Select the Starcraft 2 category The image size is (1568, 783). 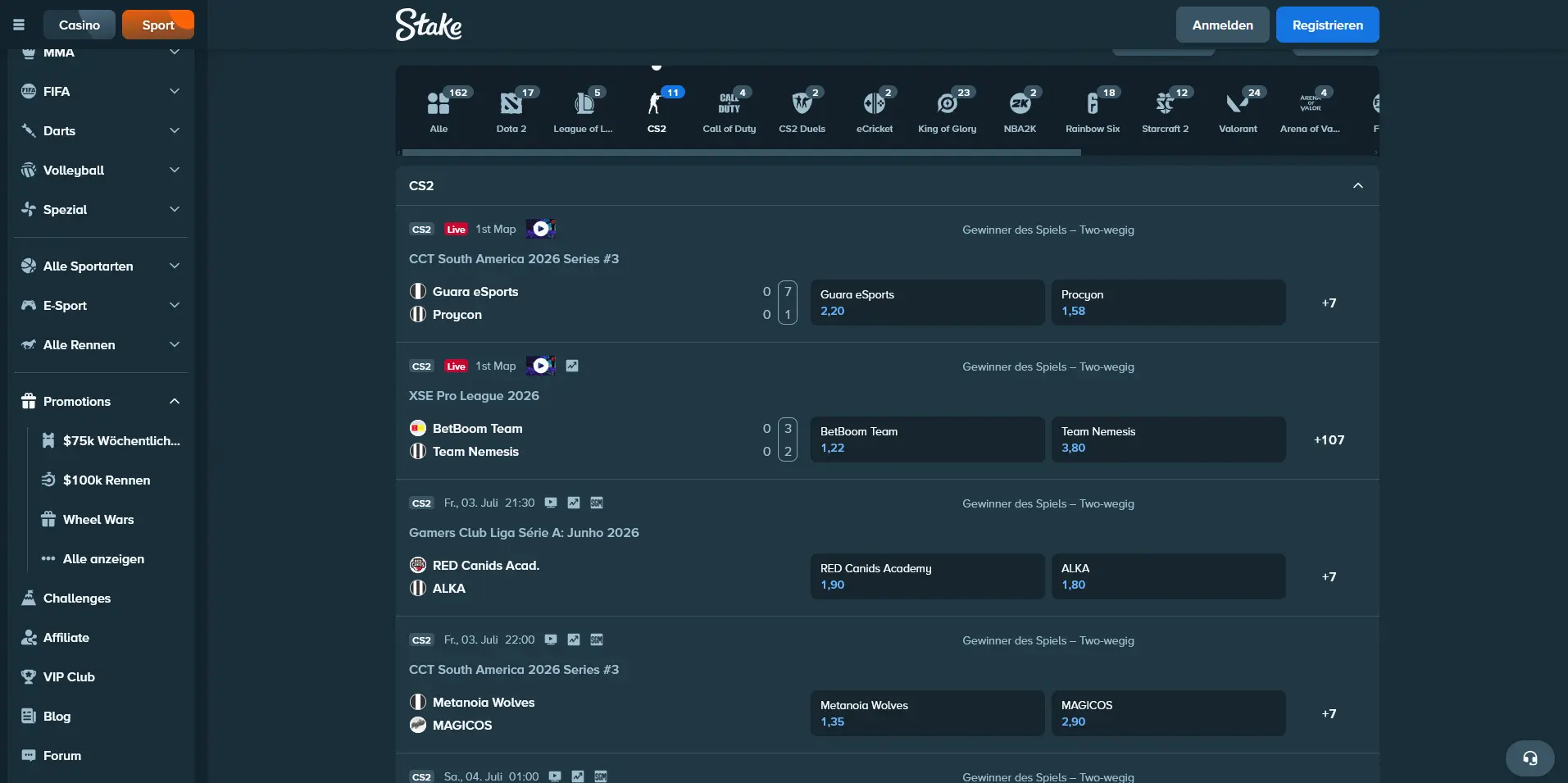(1165, 111)
